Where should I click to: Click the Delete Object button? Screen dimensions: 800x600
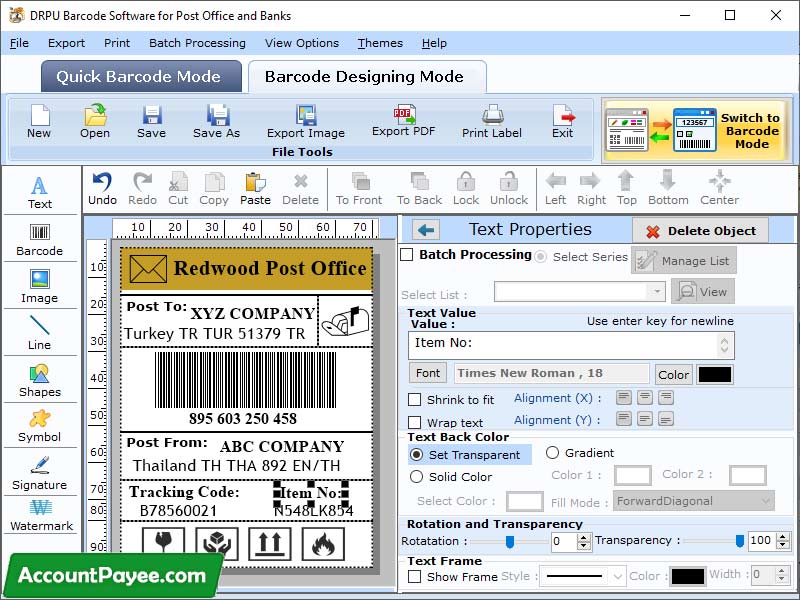coord(701,231)
